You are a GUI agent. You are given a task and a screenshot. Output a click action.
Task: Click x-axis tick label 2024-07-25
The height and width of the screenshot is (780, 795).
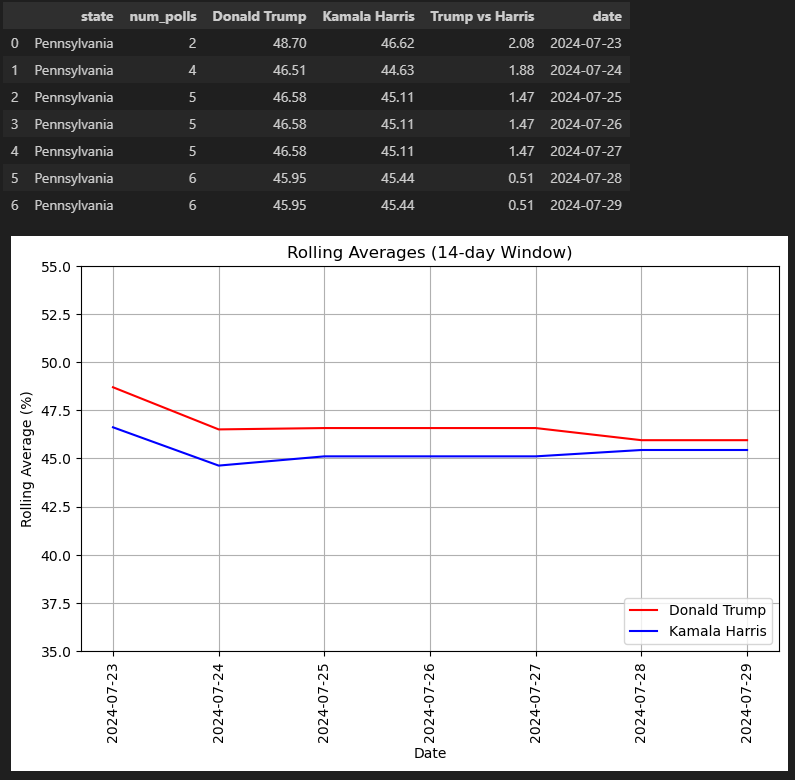(x=323, y=703)
